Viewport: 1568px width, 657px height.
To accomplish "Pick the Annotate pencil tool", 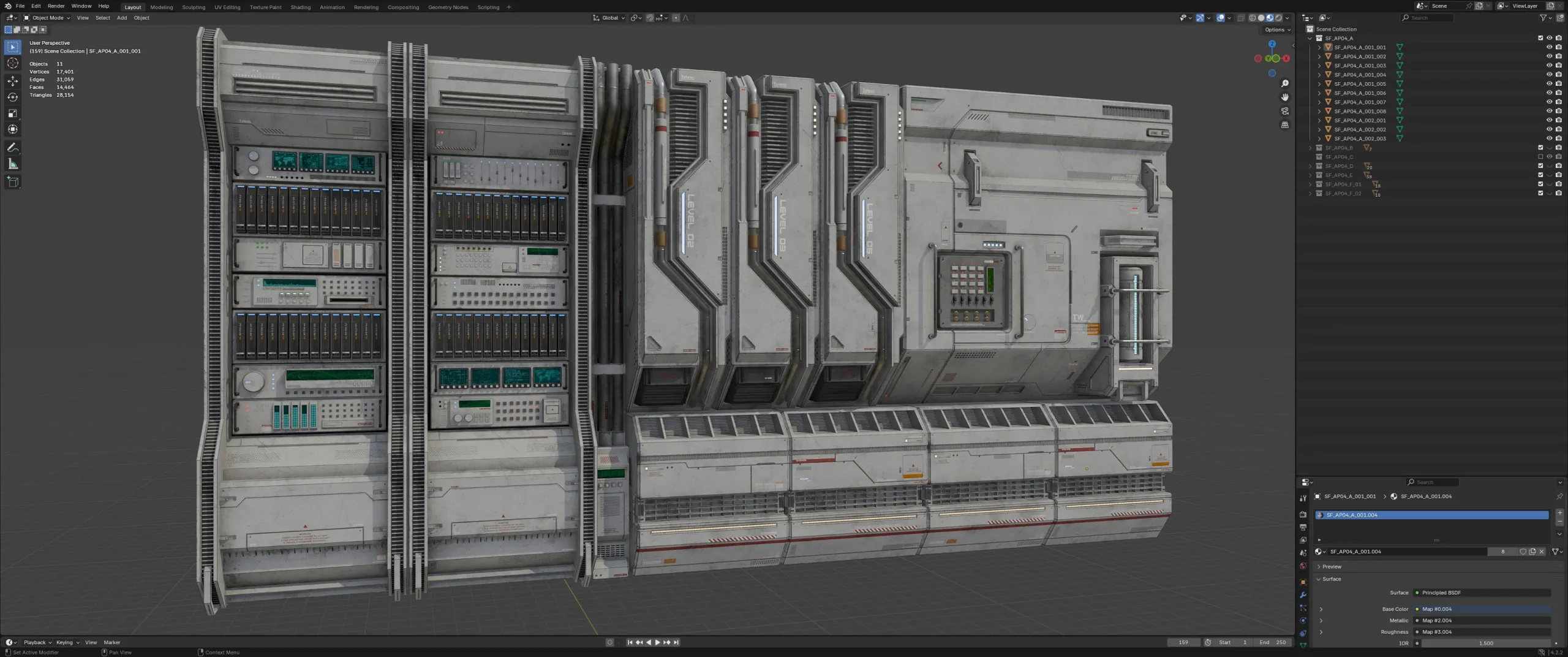I will pos(12,148).
